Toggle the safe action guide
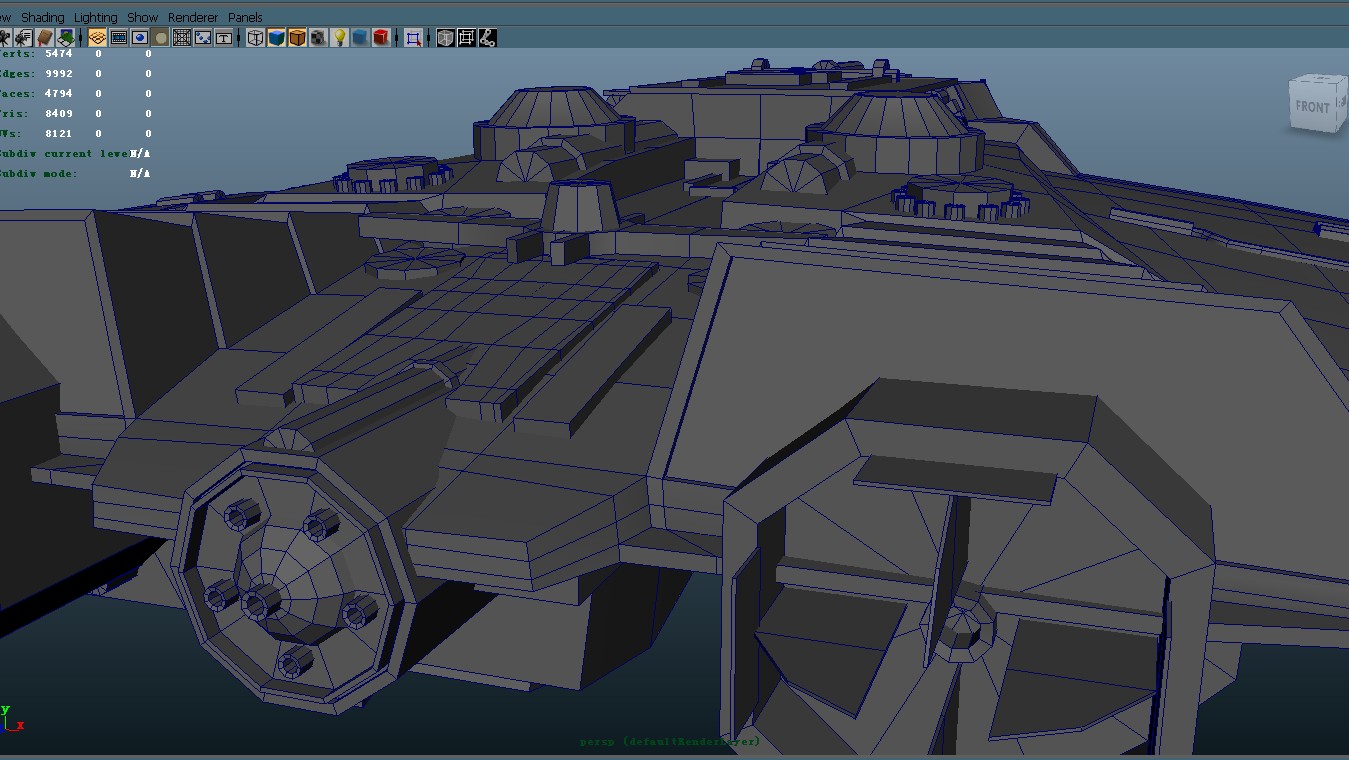The height and width of the screenshot is (760, 1349). [203, 38]
